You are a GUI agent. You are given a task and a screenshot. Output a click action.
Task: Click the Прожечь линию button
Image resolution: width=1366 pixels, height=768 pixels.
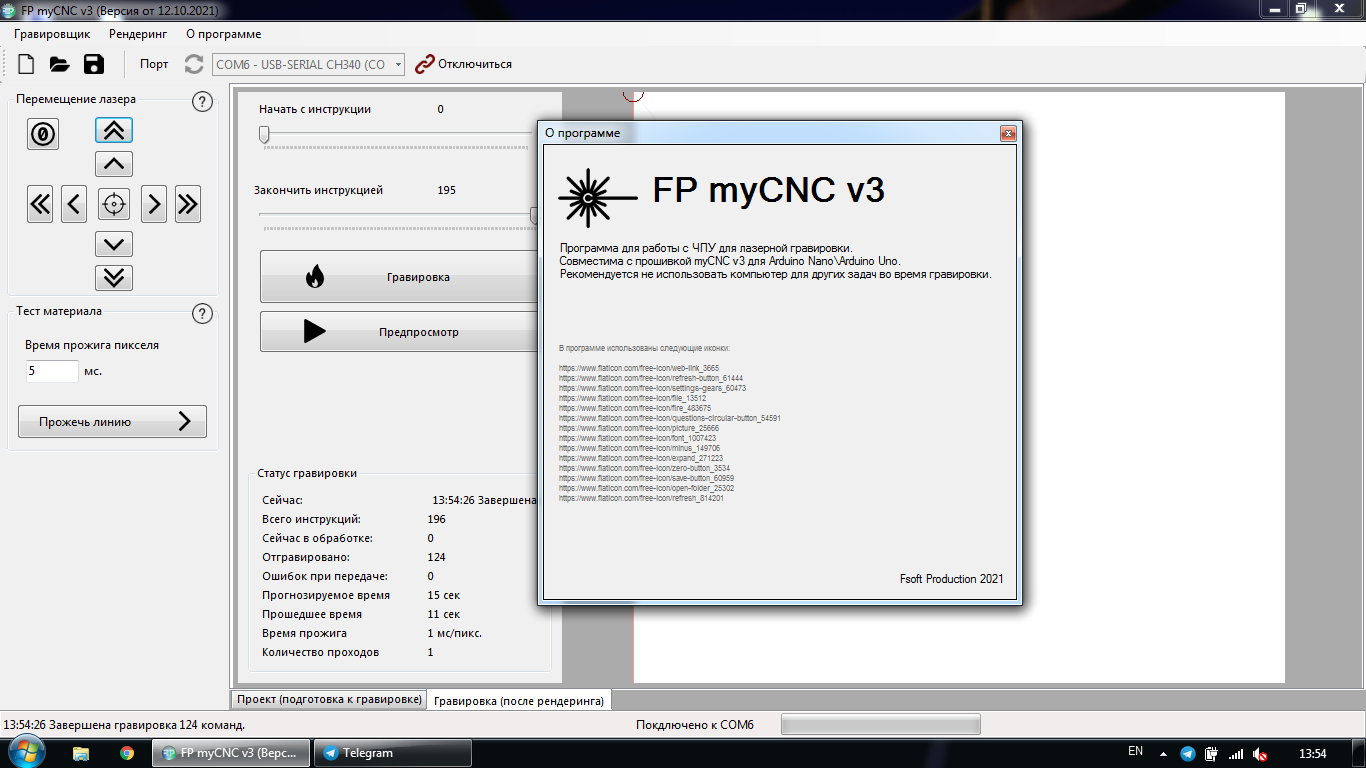click(112, 422)
